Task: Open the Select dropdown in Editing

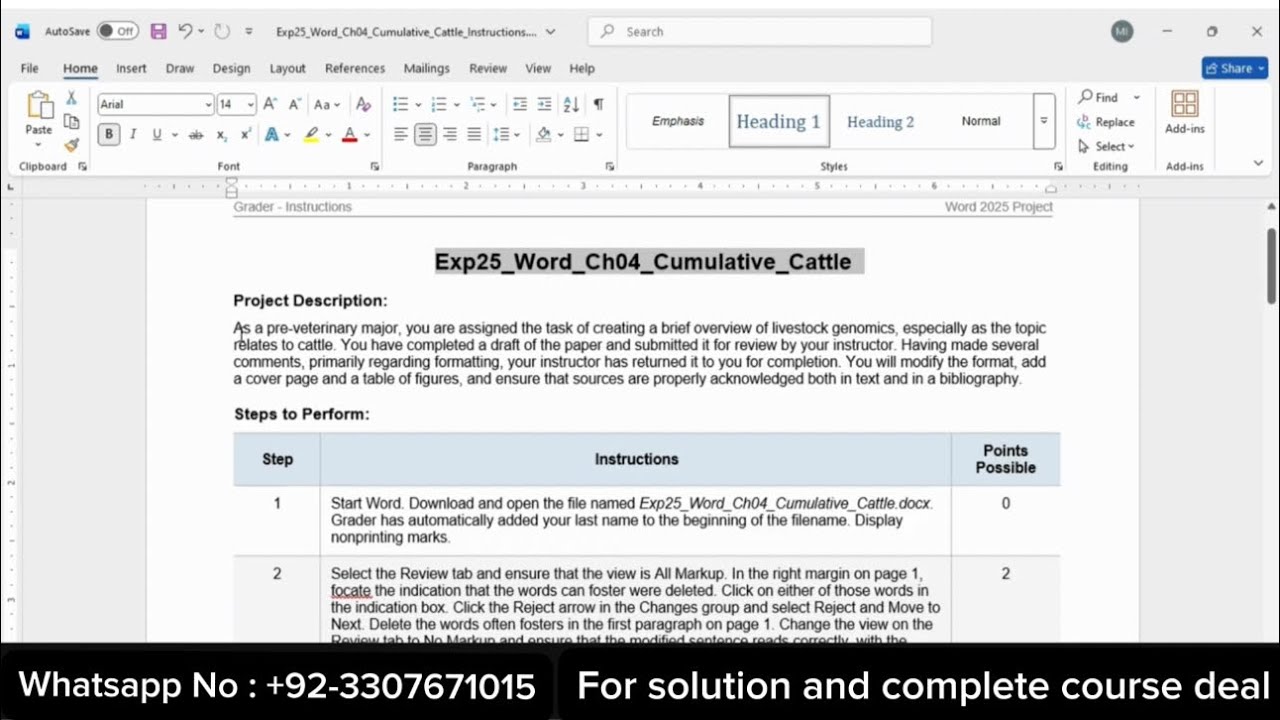Action: point(1106,146)
